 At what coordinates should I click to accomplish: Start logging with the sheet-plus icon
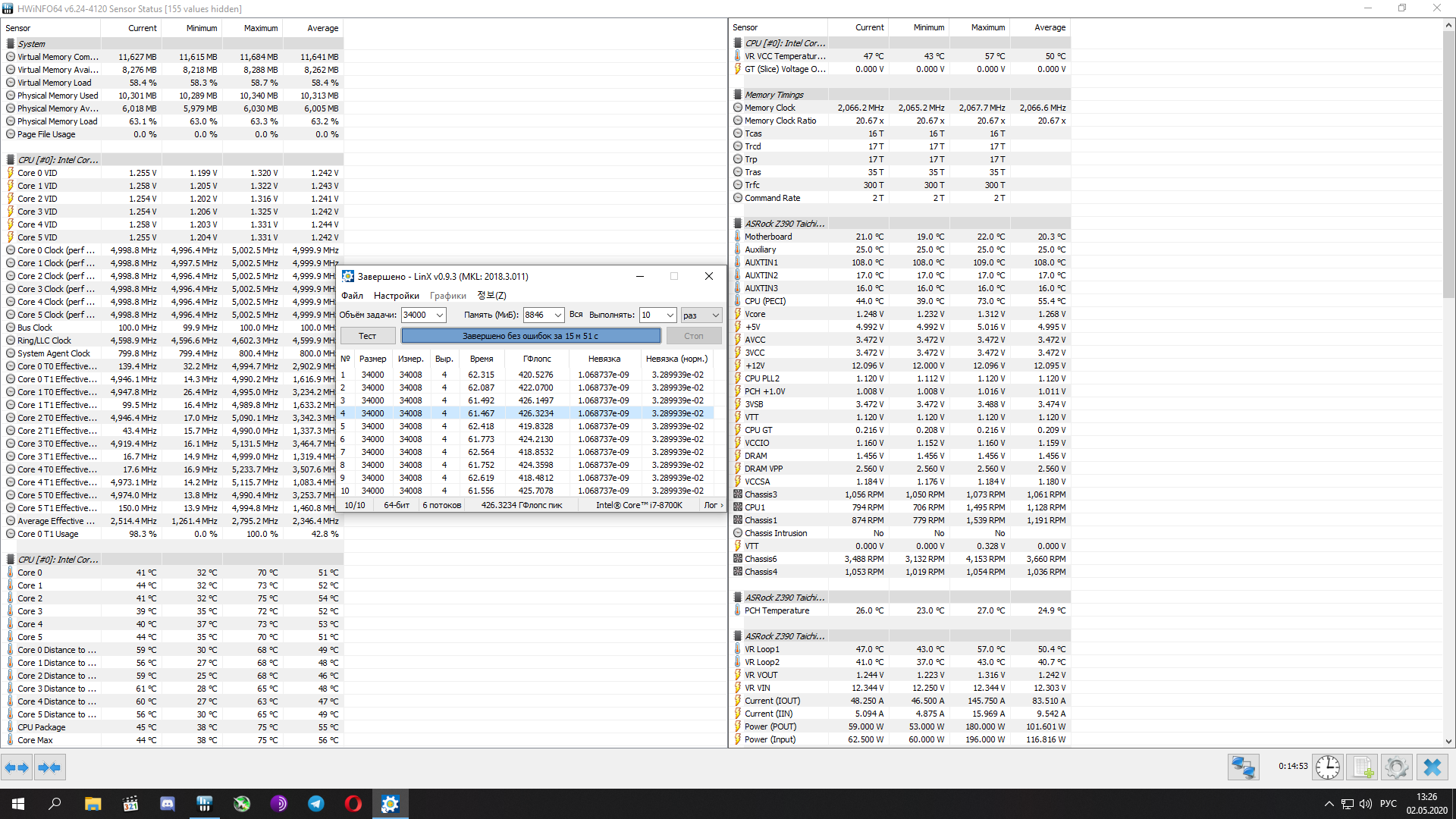[x=1363, y=767]
